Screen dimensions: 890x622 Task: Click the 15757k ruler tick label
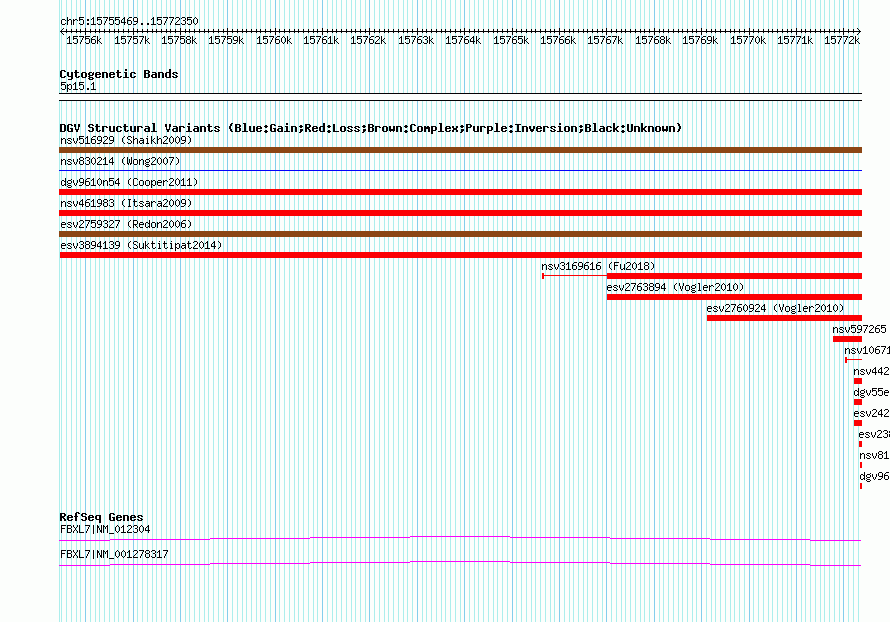(x=132, y=40)
